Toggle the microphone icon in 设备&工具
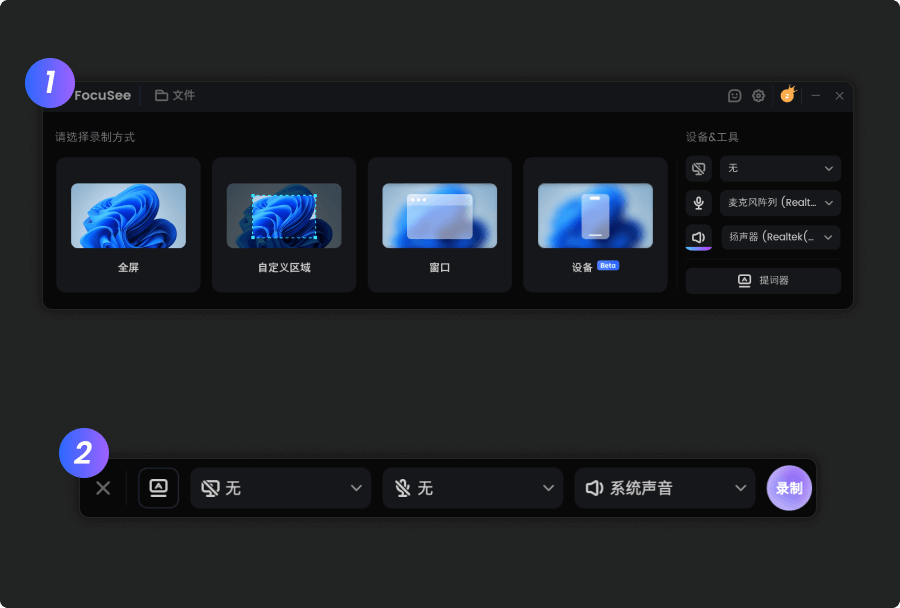Screen dimensions: 900x608 click(699, 203)
